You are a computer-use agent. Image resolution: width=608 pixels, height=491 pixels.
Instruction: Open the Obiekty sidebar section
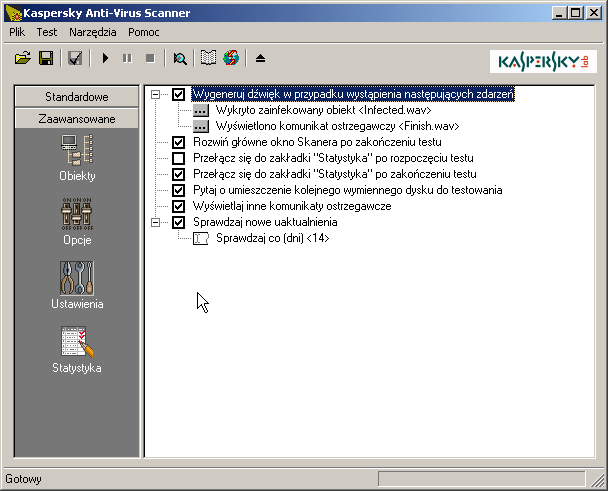point(77,157)
